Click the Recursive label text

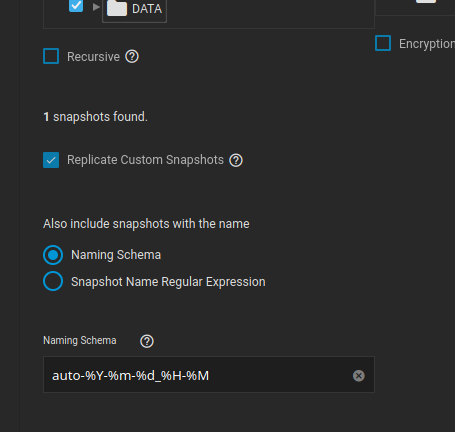click(93, 57)
